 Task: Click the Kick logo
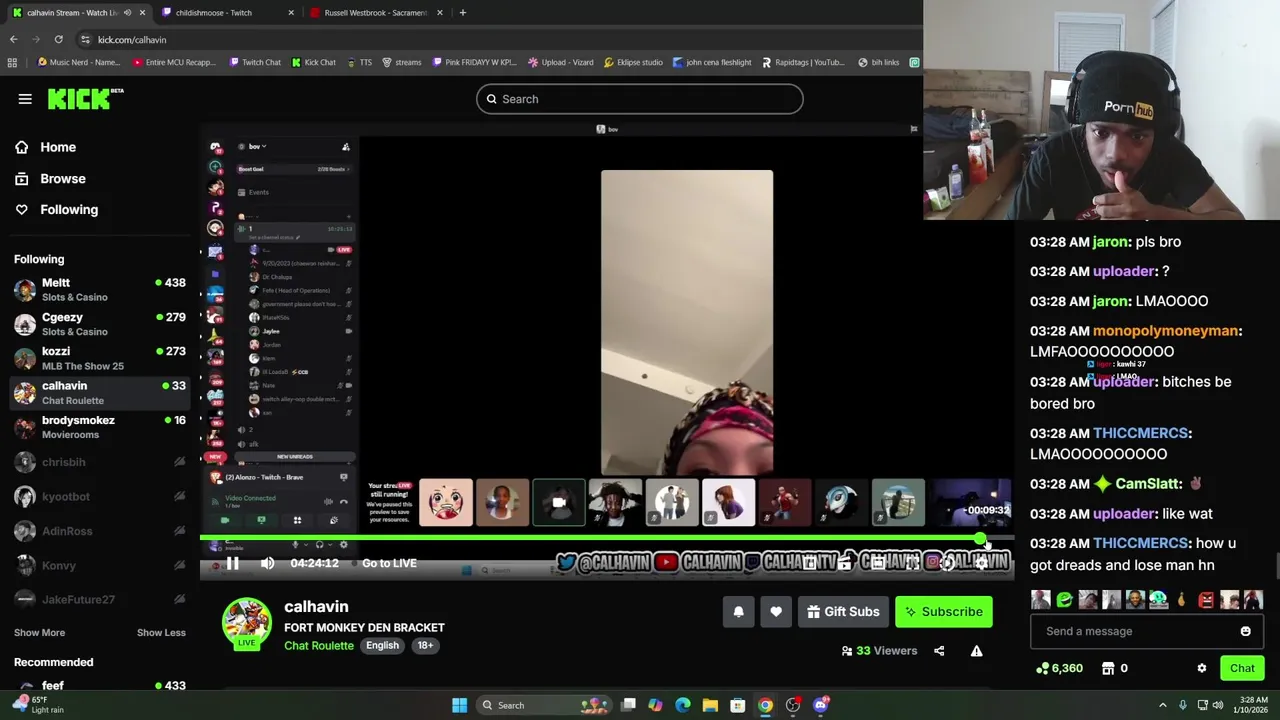[85, 98]
